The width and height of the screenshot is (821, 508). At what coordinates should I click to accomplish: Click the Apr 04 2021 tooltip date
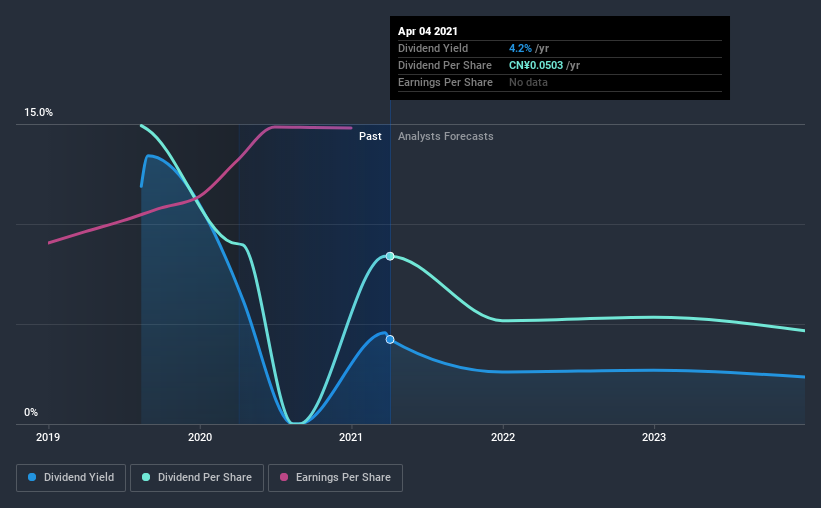(x=428, y=31)
